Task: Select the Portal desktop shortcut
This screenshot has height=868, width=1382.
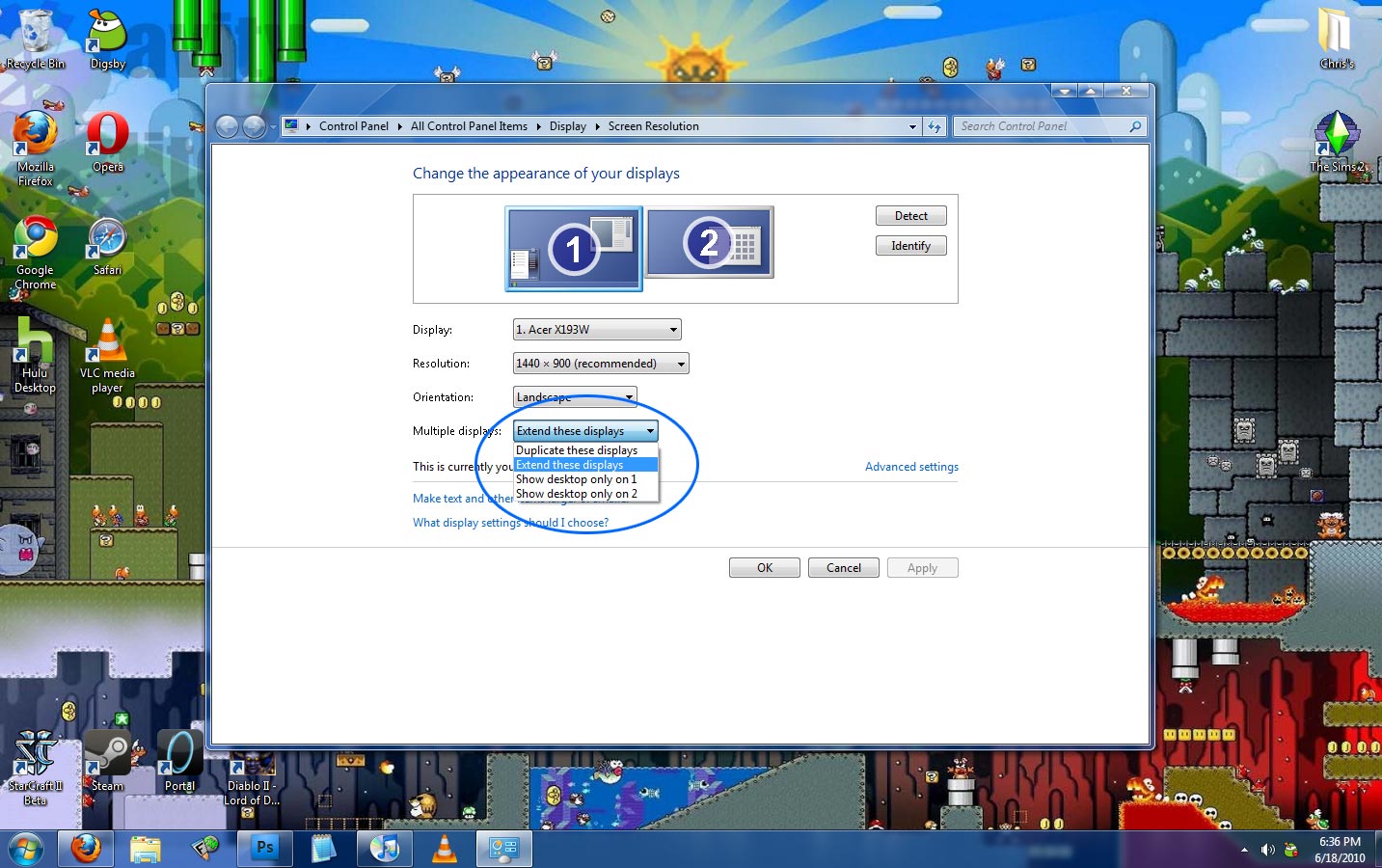Action: coord(179,762)
